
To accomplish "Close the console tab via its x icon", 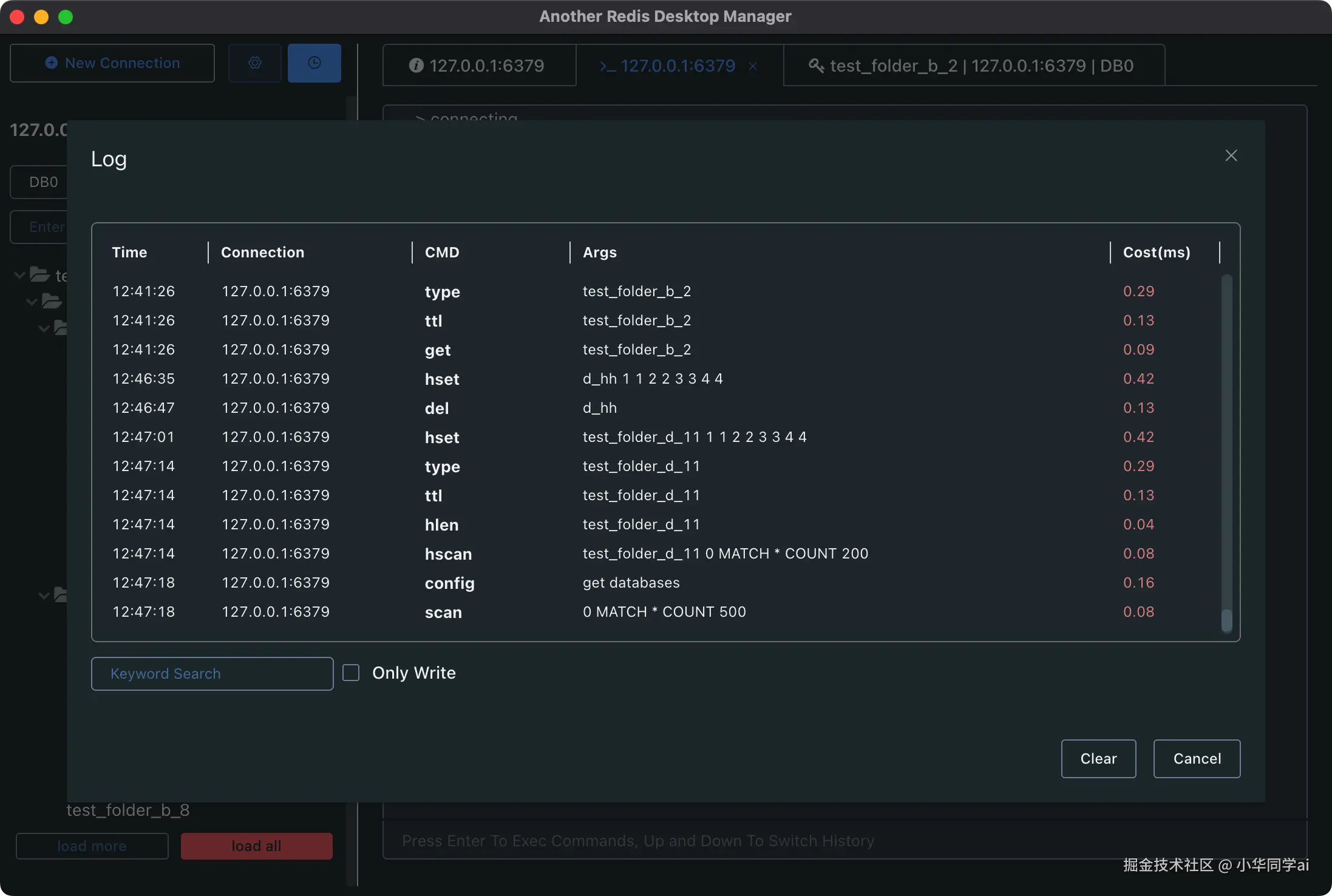I will point(752,66).
